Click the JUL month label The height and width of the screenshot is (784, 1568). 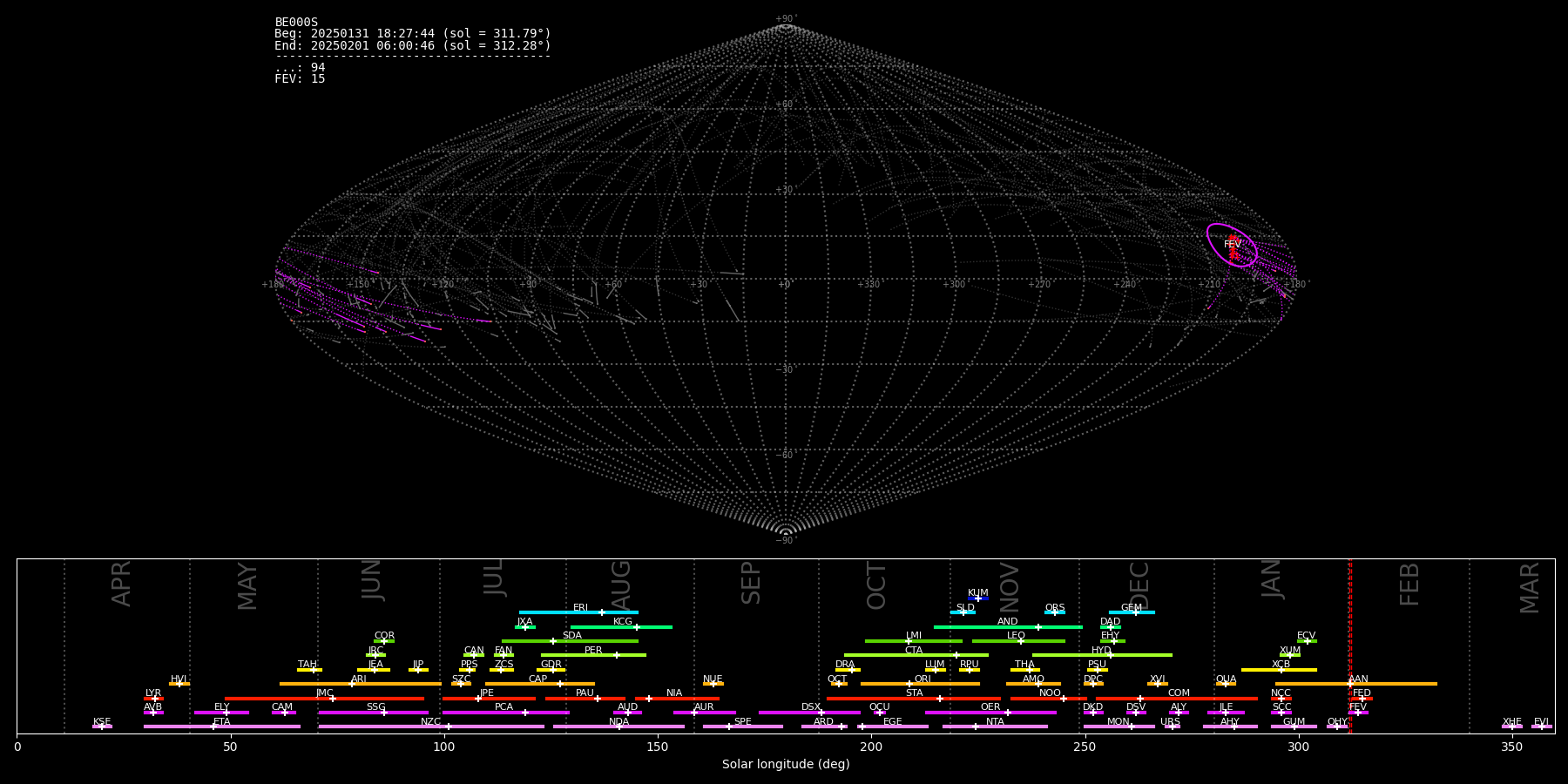click(x=493, y=578)
